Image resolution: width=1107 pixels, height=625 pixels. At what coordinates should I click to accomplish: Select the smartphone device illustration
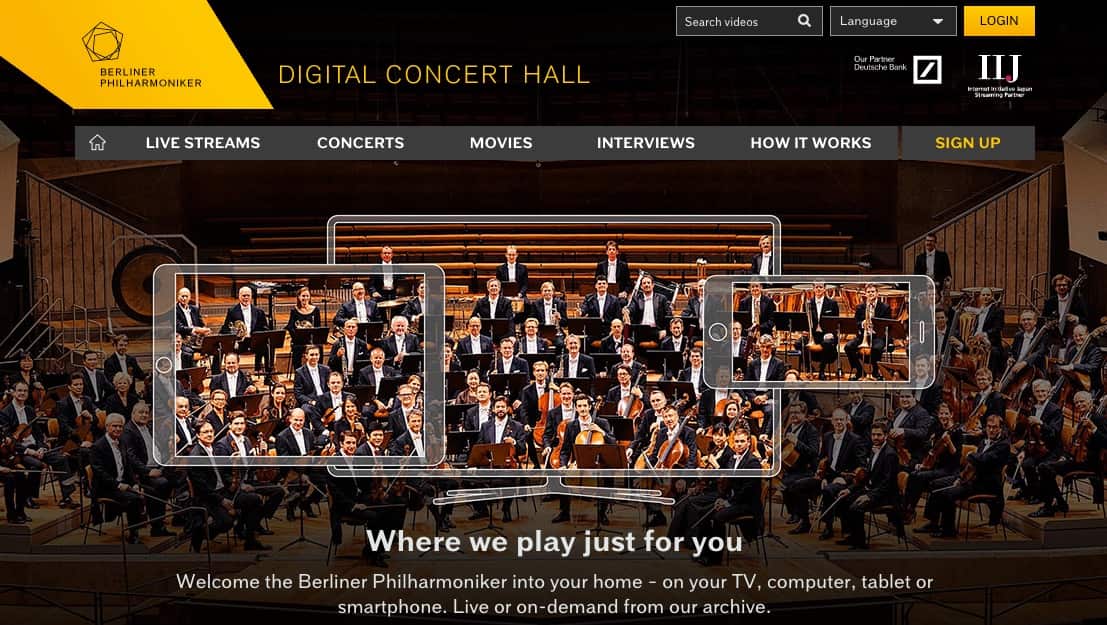[818, 332]
